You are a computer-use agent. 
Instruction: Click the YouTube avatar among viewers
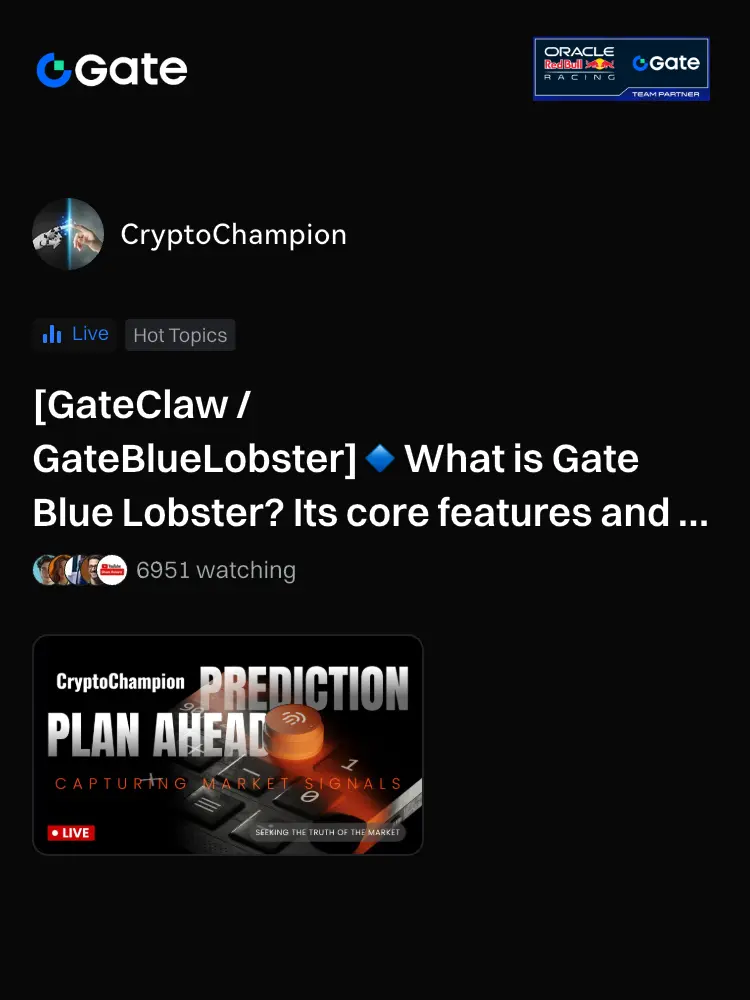[112, 570]
